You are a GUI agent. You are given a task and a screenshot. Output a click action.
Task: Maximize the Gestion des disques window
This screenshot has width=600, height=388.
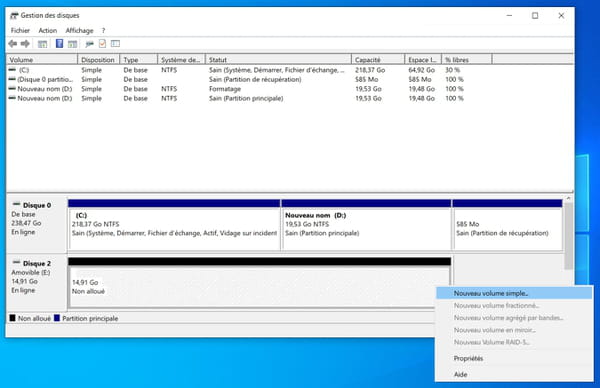535,16
